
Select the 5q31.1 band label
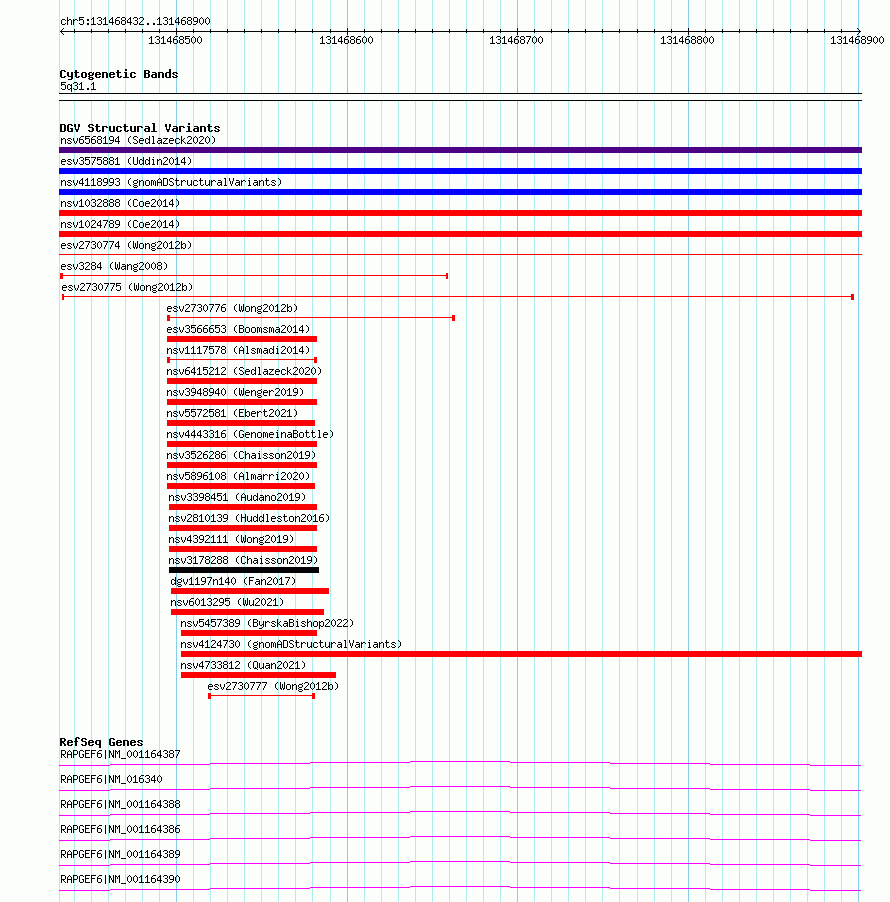click(78, 86)
